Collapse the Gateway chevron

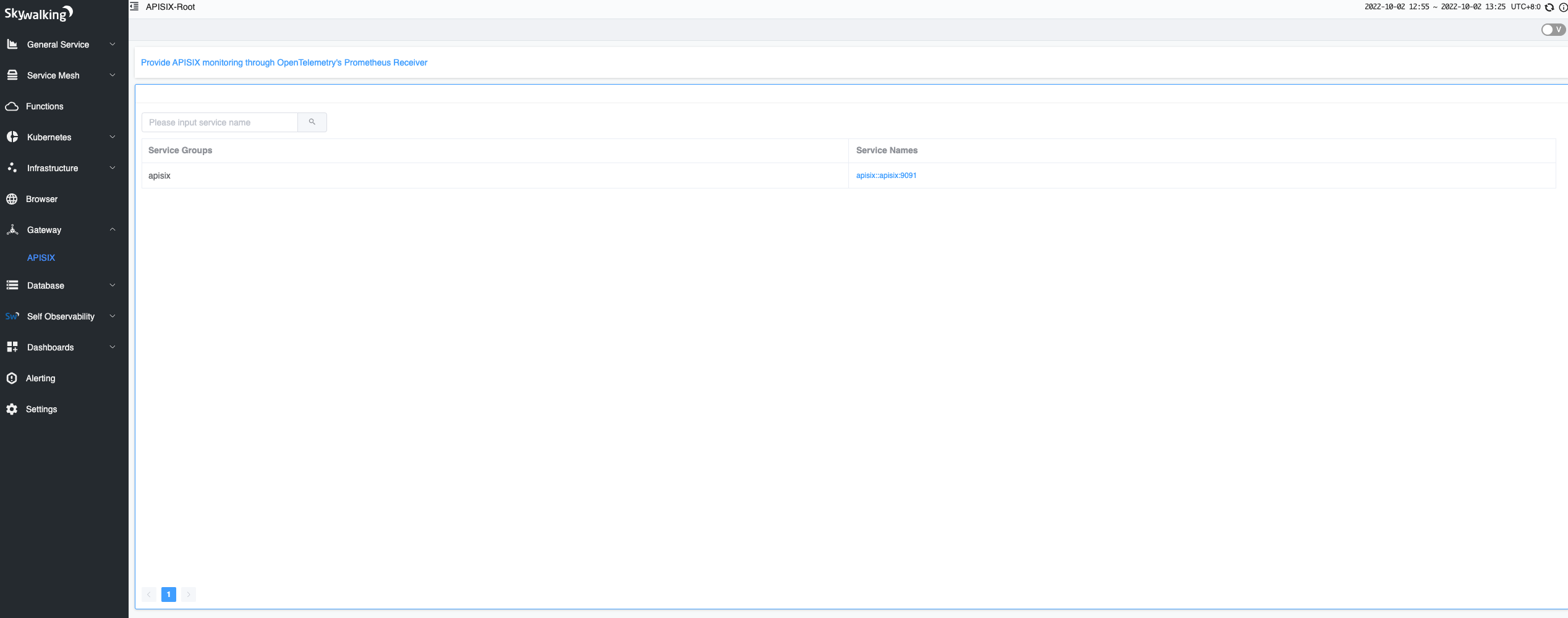point(113,230)
